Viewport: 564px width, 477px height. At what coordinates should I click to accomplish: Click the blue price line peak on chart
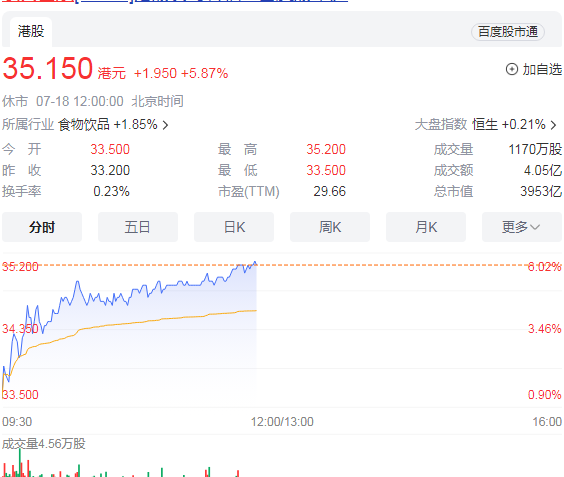point(255,263)
